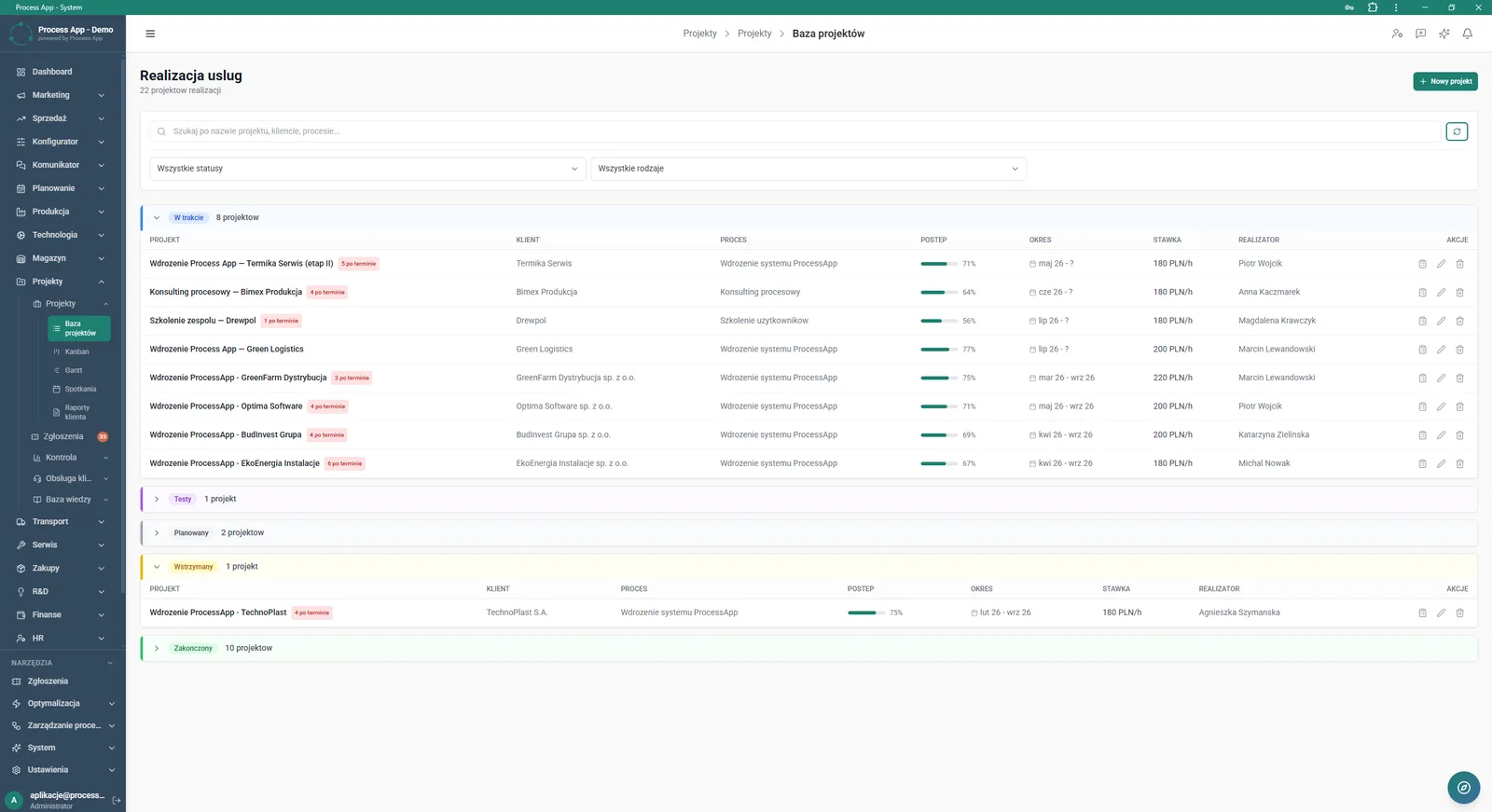Delete the Green Logistics project
This screenshot has width=1492, height=812.
(x=1459, y=350)
